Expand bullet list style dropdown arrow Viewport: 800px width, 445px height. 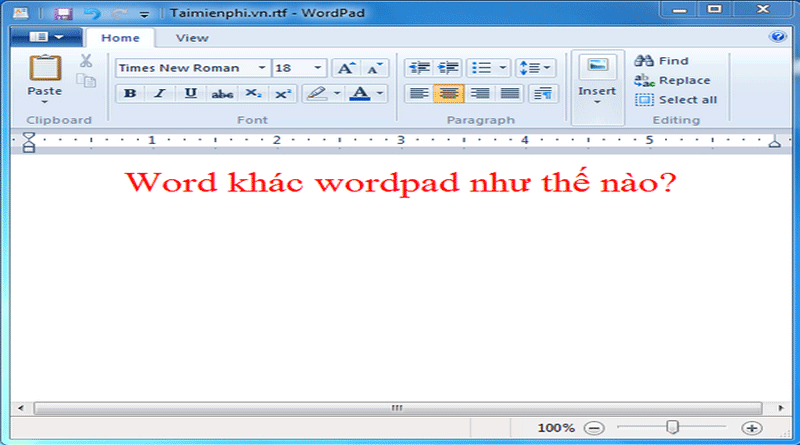coord(503,68)
